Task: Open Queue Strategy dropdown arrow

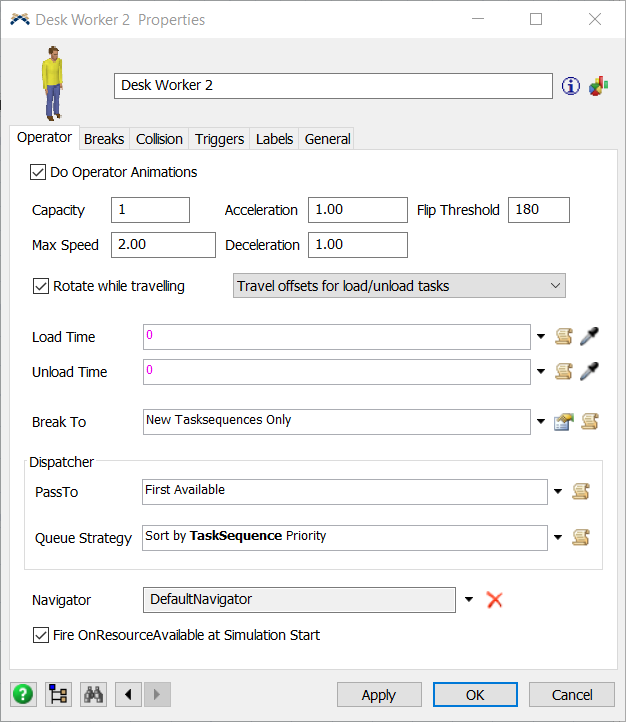Action: pos(557,538)
